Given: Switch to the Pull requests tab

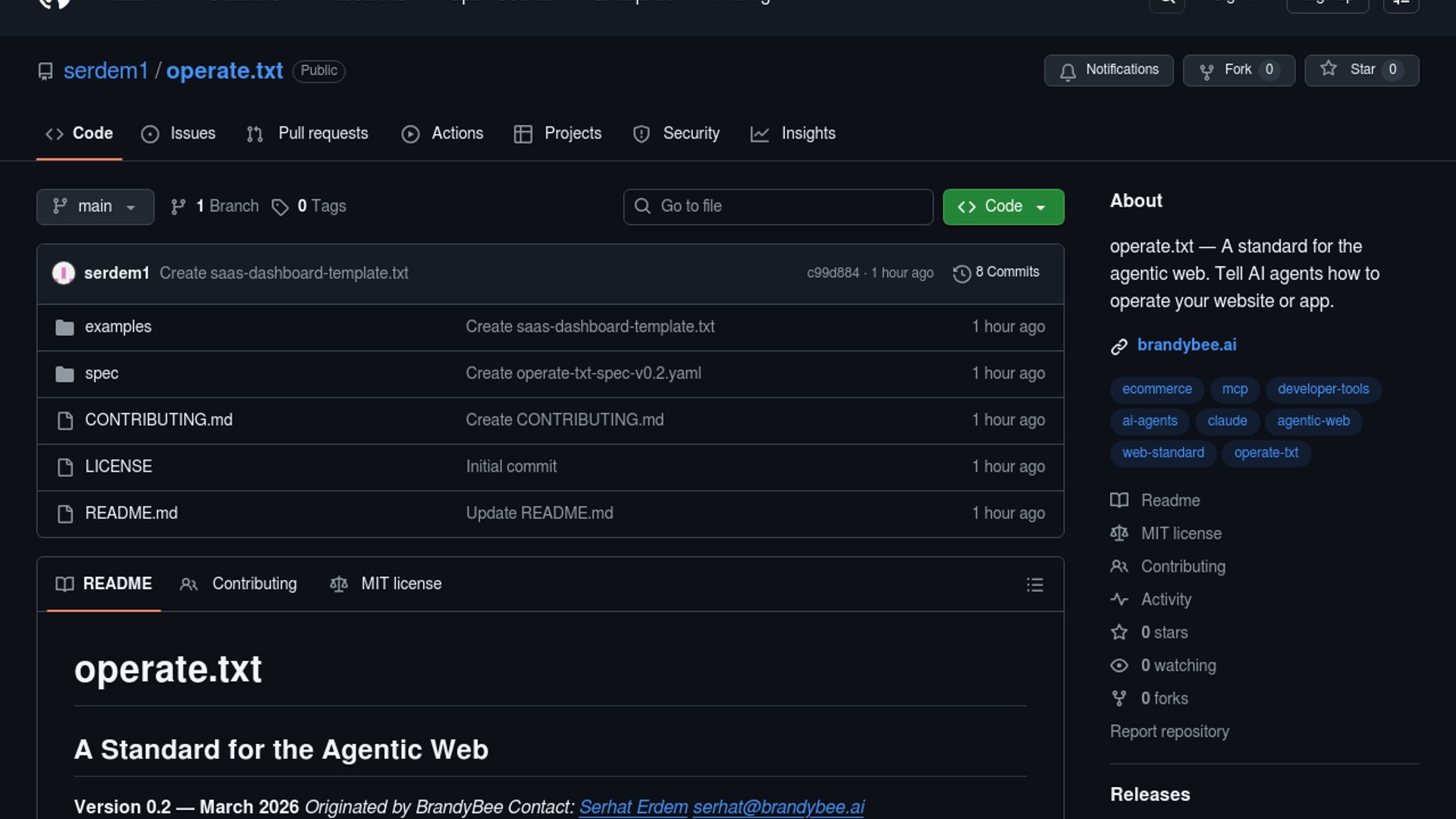Looking at the screenshot, I should pos(308,133).
